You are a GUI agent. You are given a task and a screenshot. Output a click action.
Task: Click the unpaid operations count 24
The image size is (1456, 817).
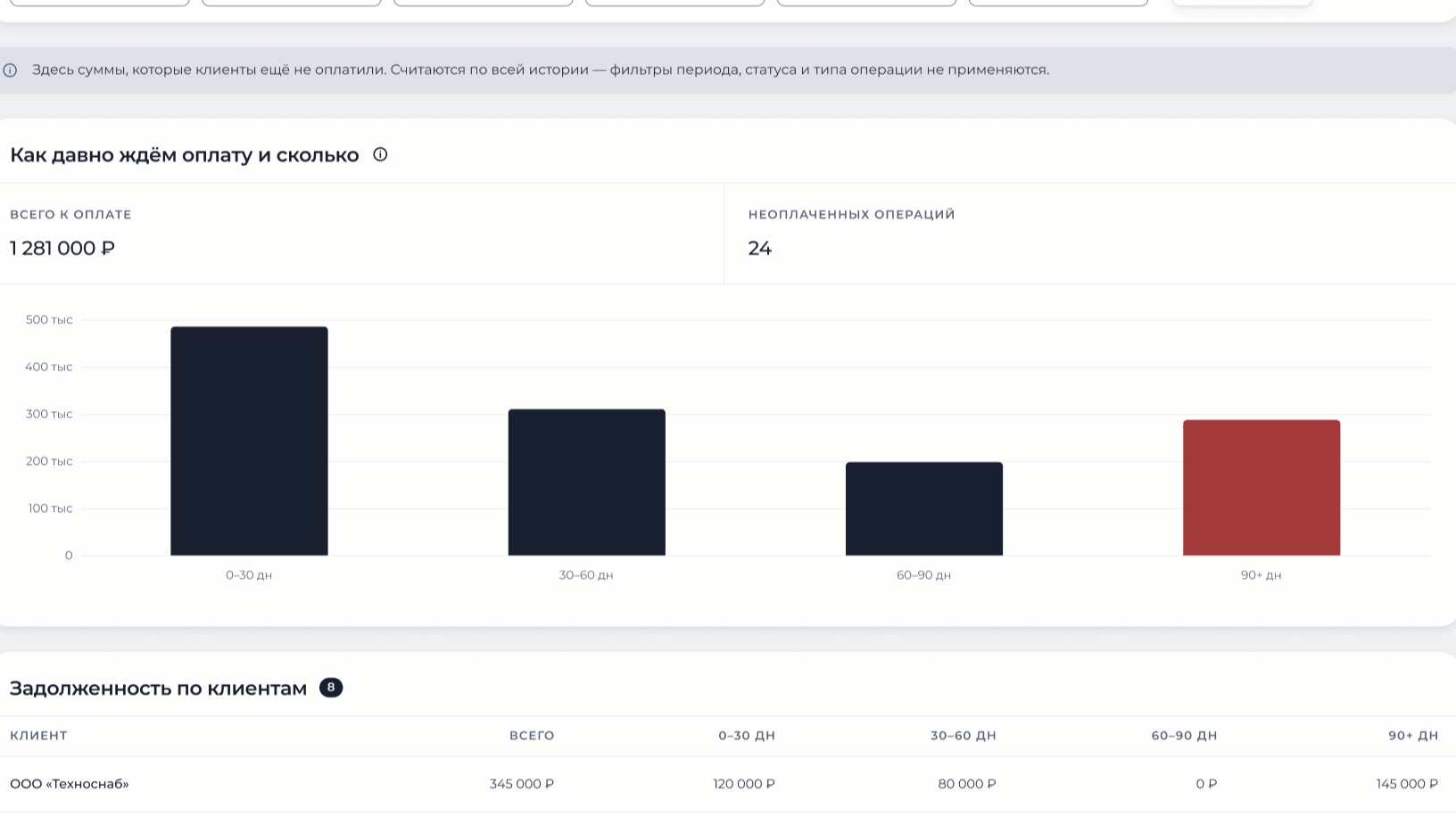[x=760, y=248]
